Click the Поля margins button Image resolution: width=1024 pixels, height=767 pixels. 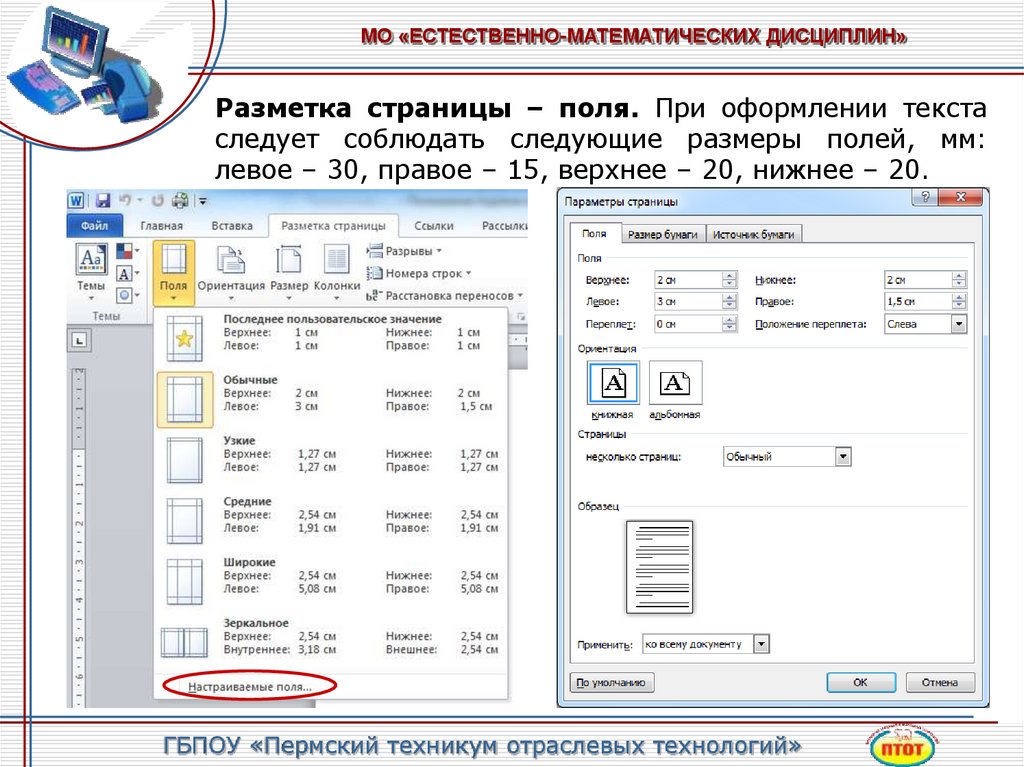coord(174,272)
